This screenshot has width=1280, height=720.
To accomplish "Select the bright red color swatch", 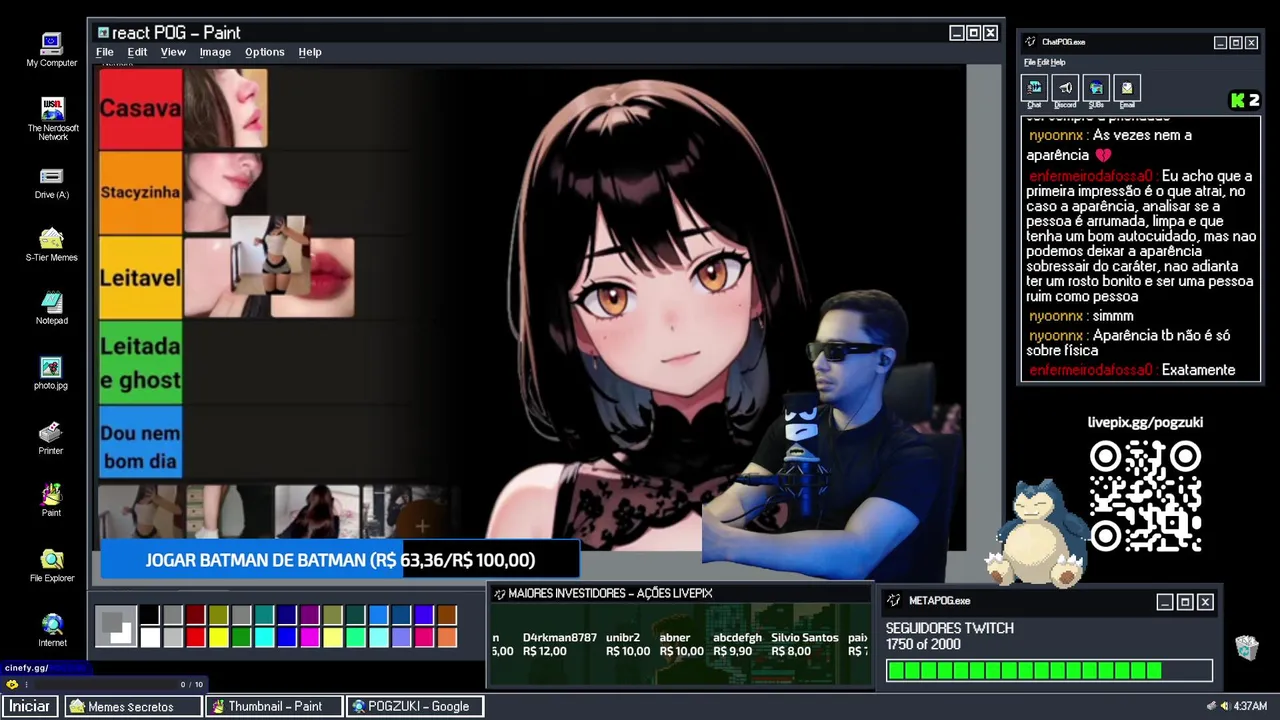I will [196, 637].
